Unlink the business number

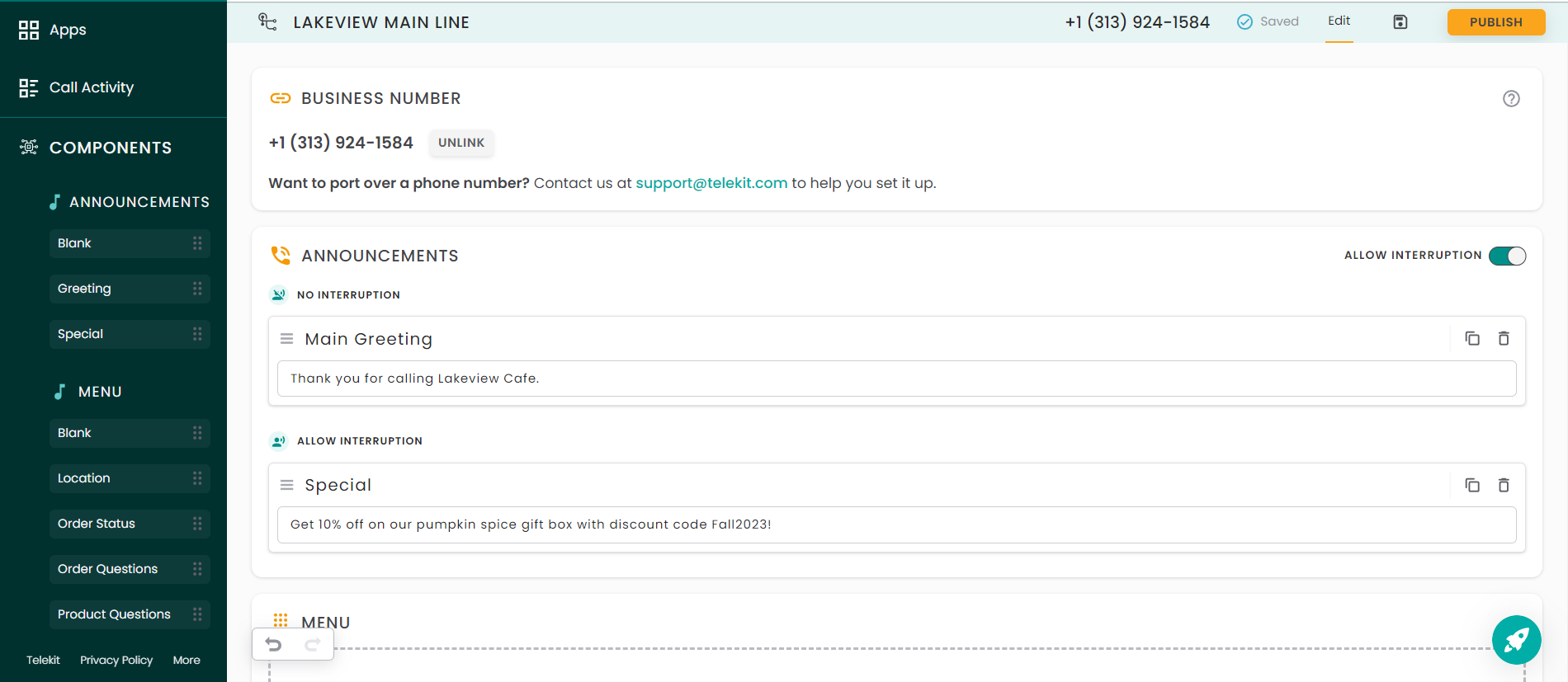[461, 143]
